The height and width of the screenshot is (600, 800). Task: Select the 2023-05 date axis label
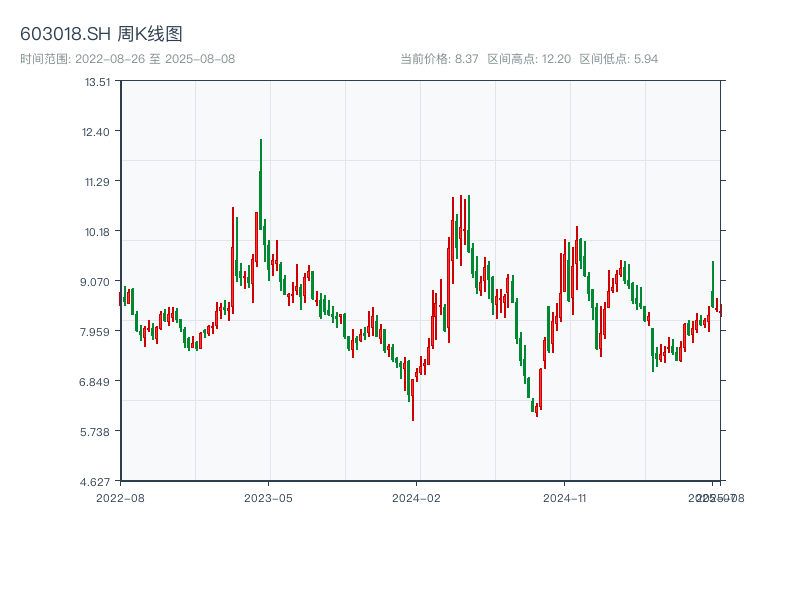[x=268, y=497]
